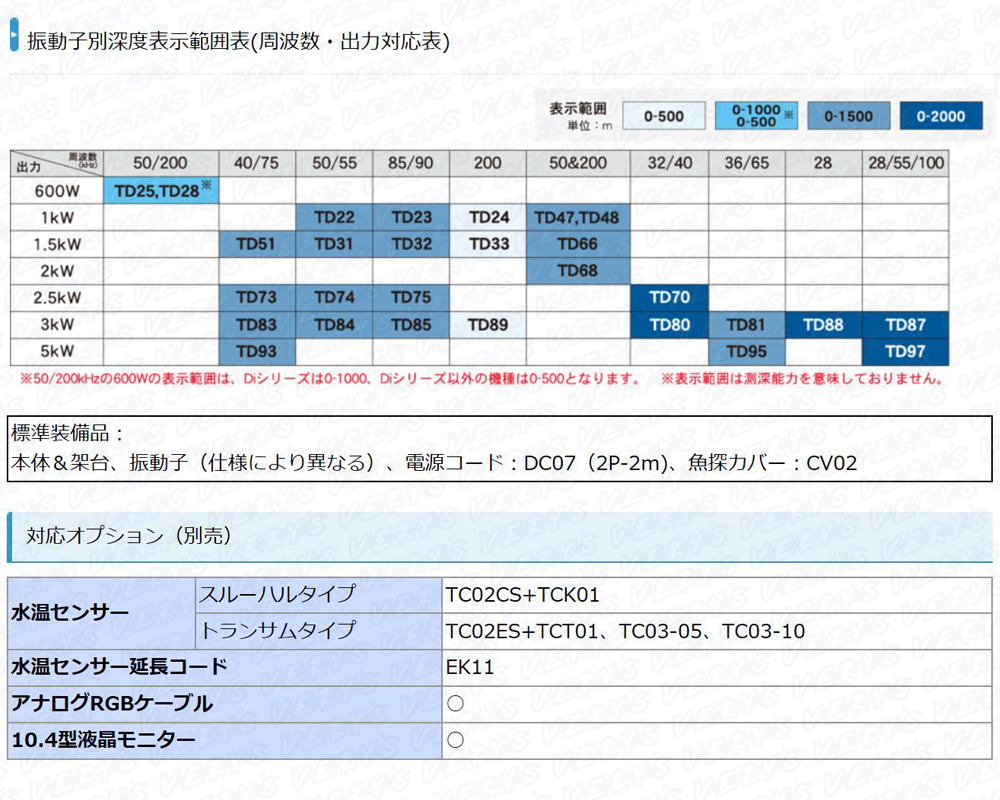Select the TD75 cell
This screenshot has width=1000, height=800.
(411, 298)
